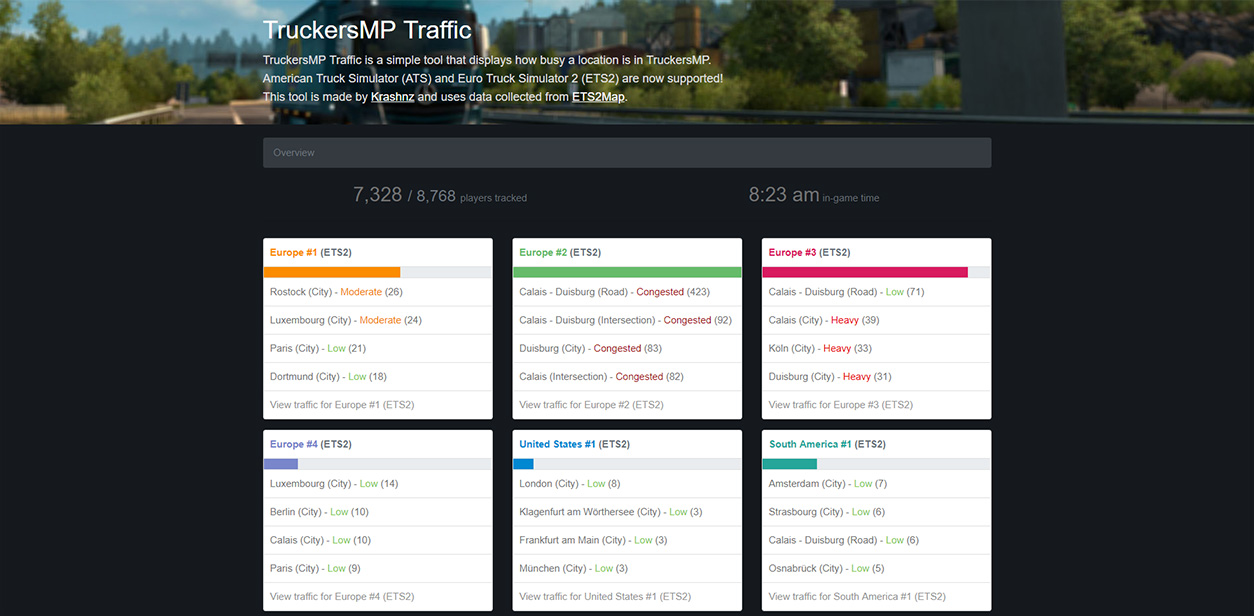Image resolution: width=1254 pixels, height=616 pixels.
Task: Select Luxembourg (City) Low (14) row
Action: [x=378, y=483]
